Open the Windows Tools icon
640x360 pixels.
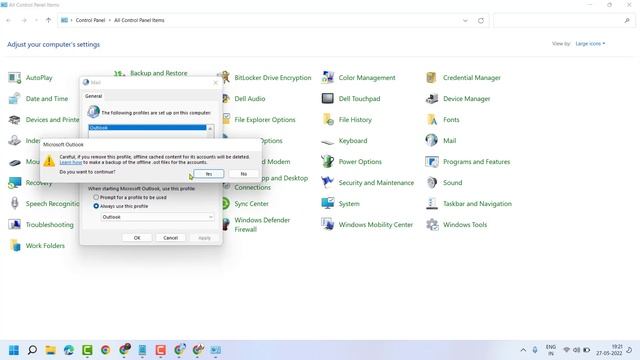pyautogui.click(x=432, y=224)
